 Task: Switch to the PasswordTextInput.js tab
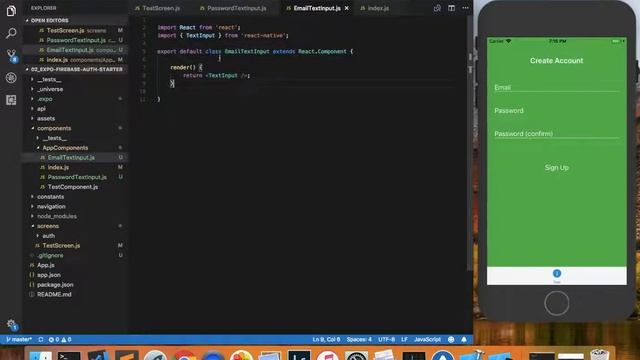[237, 8]
